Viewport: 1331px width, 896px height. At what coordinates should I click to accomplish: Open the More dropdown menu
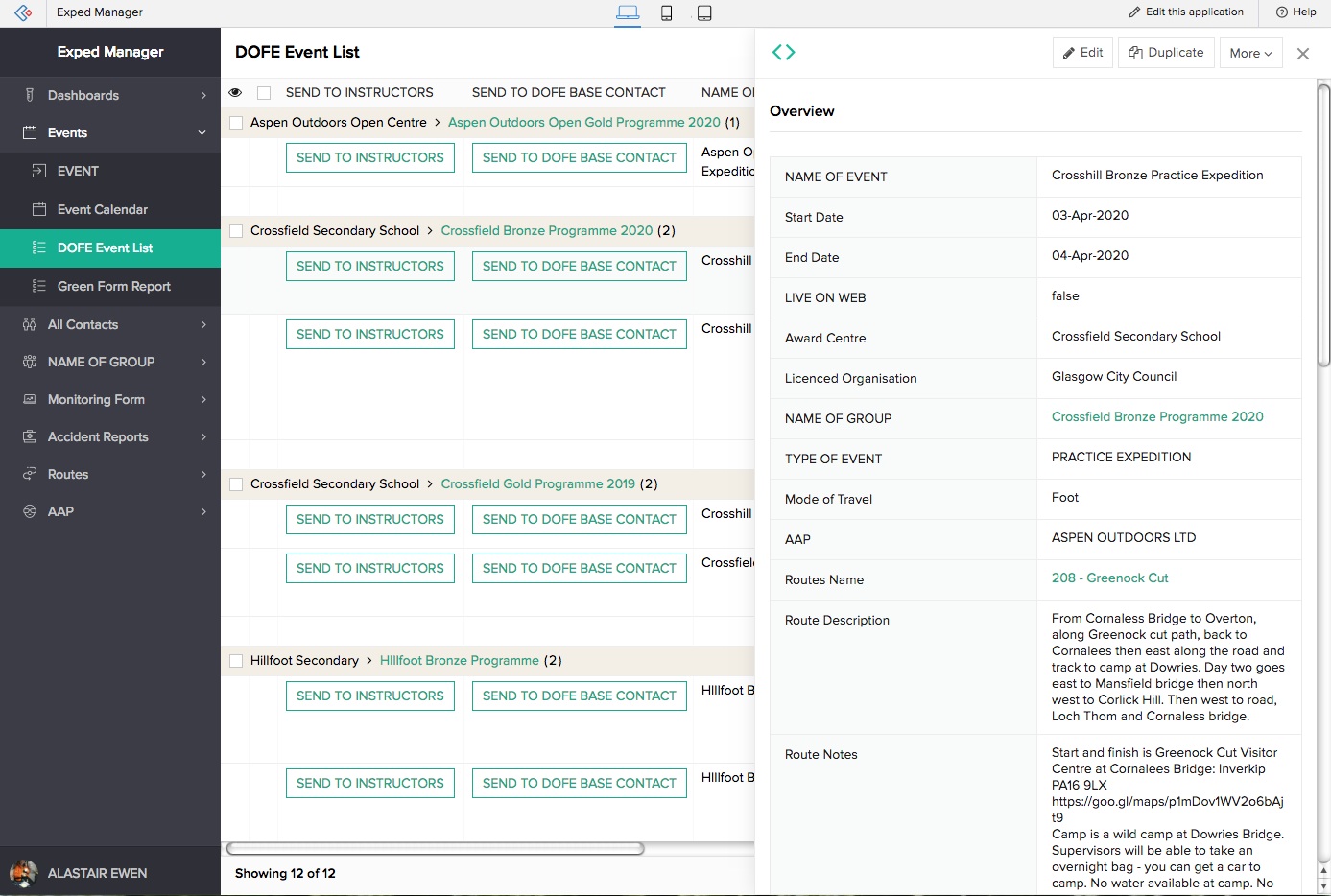tap(1250, 53)
